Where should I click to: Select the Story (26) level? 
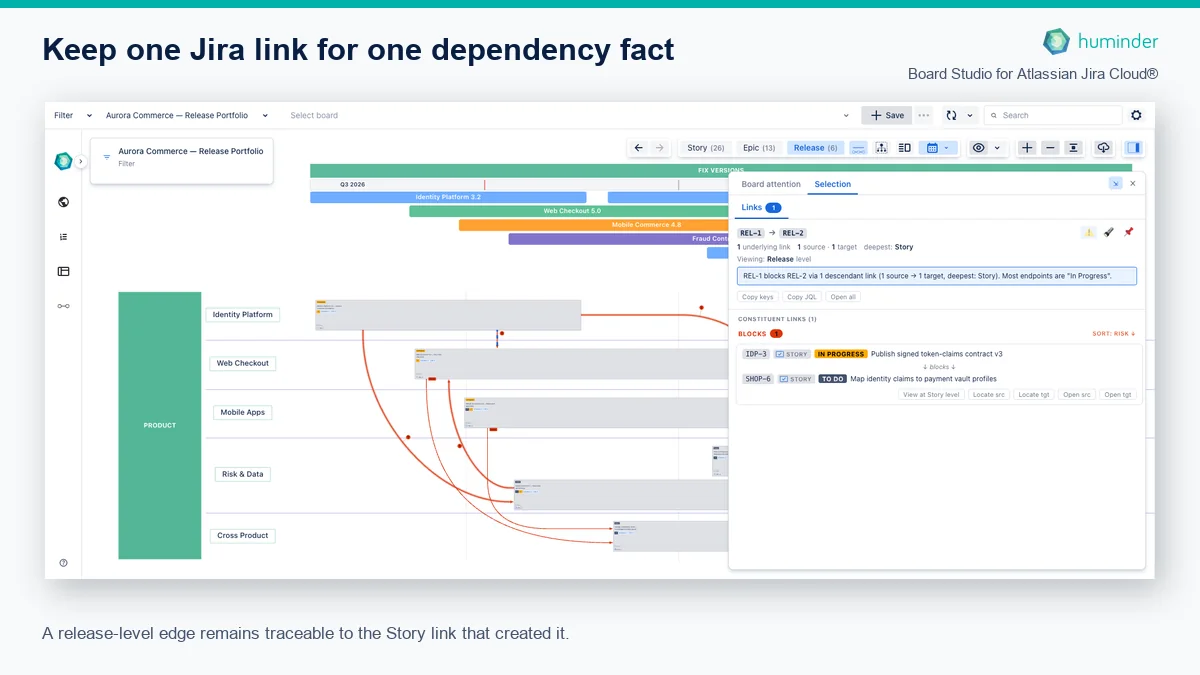tap(706, 148)
